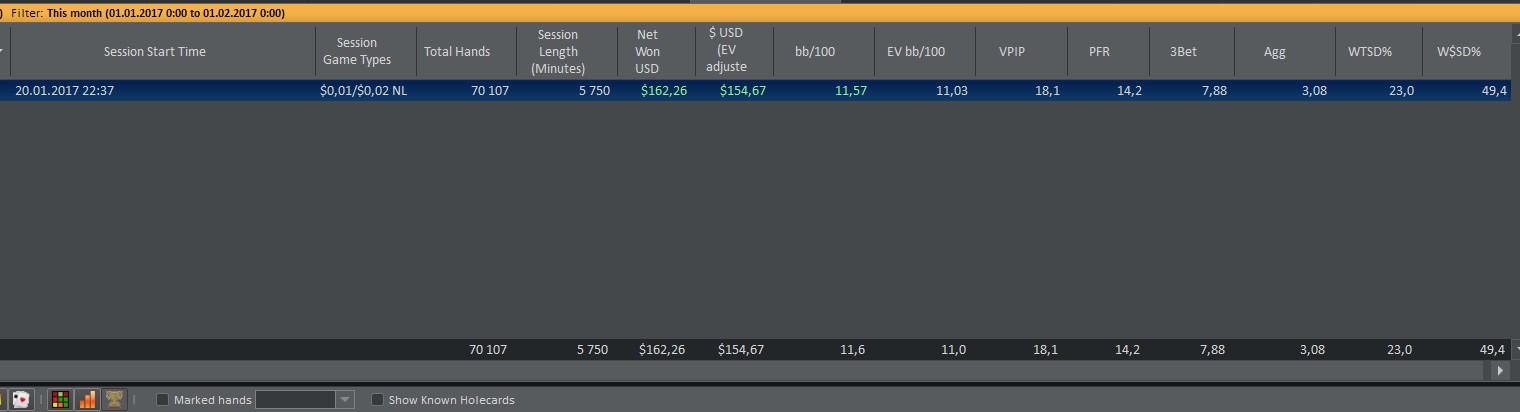Image resolution: width=1520 pixels, height=412 pixels.
Task: Sort by $ USD (EV adjusted) header
Action: click(x=726, y=52)
